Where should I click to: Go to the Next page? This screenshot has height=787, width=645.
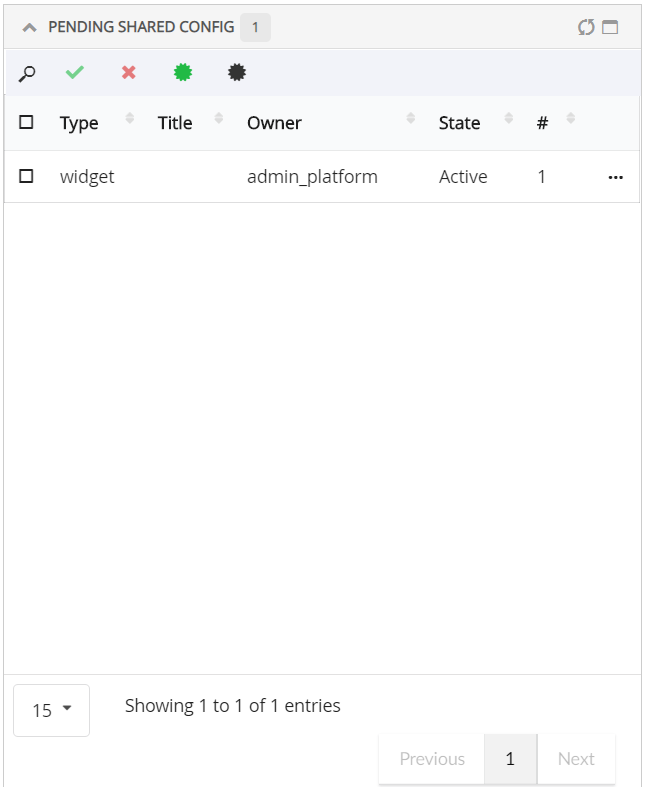pos(576,759)
